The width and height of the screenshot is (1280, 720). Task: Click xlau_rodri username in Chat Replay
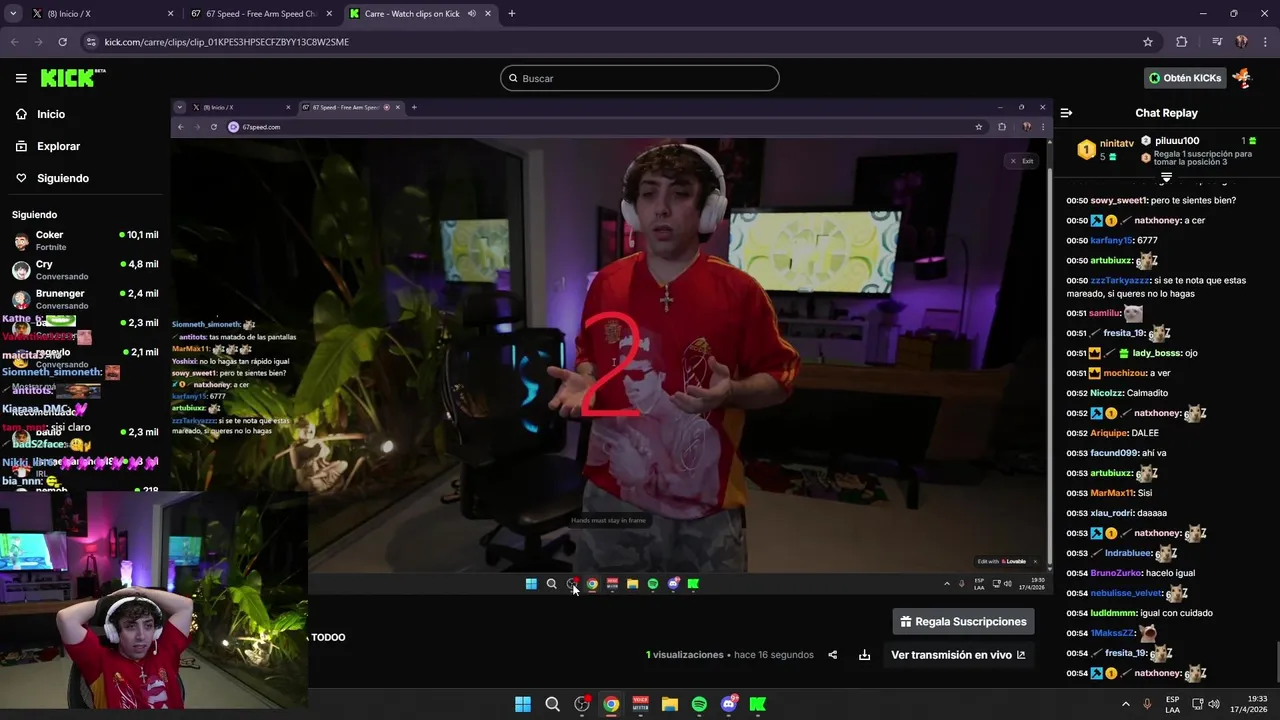click(1113, 513)
